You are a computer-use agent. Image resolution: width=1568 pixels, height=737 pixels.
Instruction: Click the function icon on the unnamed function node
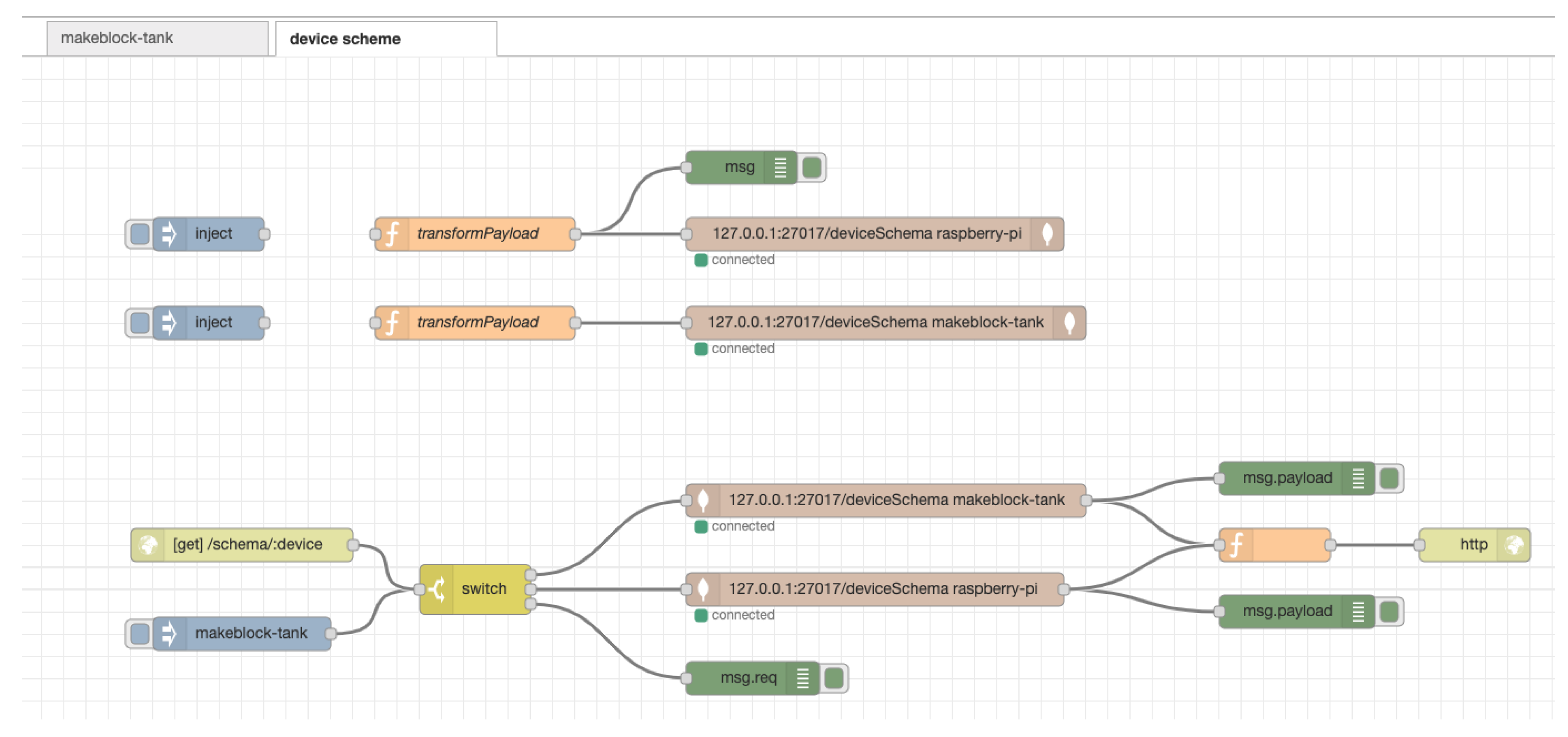pos(1236,545)
